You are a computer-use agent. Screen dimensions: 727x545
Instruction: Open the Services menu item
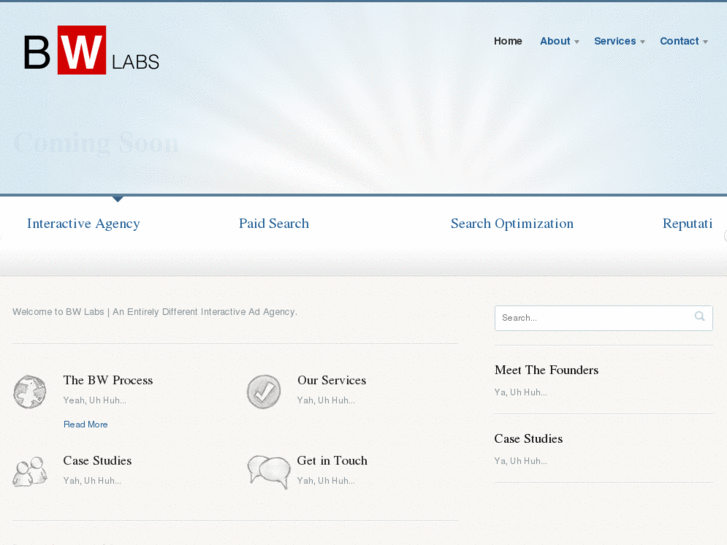[615, 41]
